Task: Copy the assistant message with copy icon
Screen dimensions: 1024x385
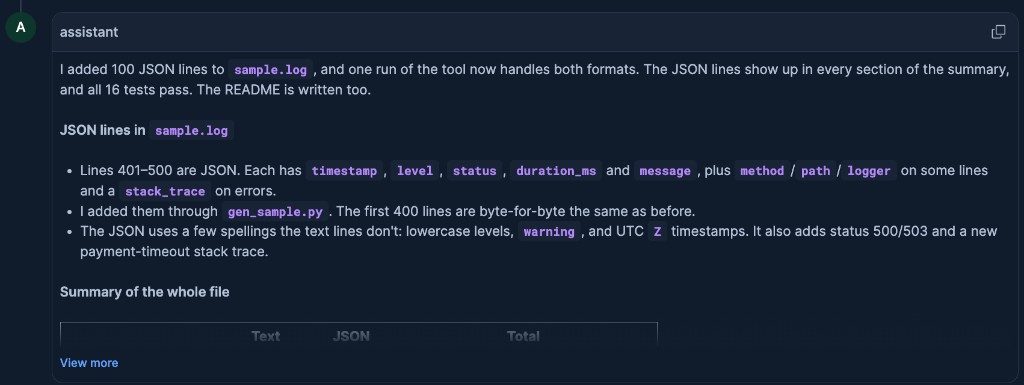Action: (x=998, y=32)
